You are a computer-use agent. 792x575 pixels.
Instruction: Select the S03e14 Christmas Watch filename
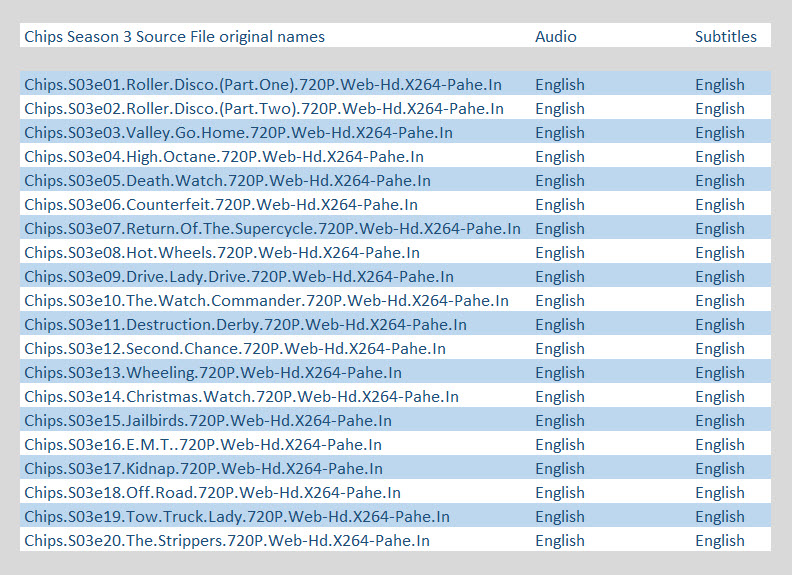pyautogui.click(x=241, y=397)
